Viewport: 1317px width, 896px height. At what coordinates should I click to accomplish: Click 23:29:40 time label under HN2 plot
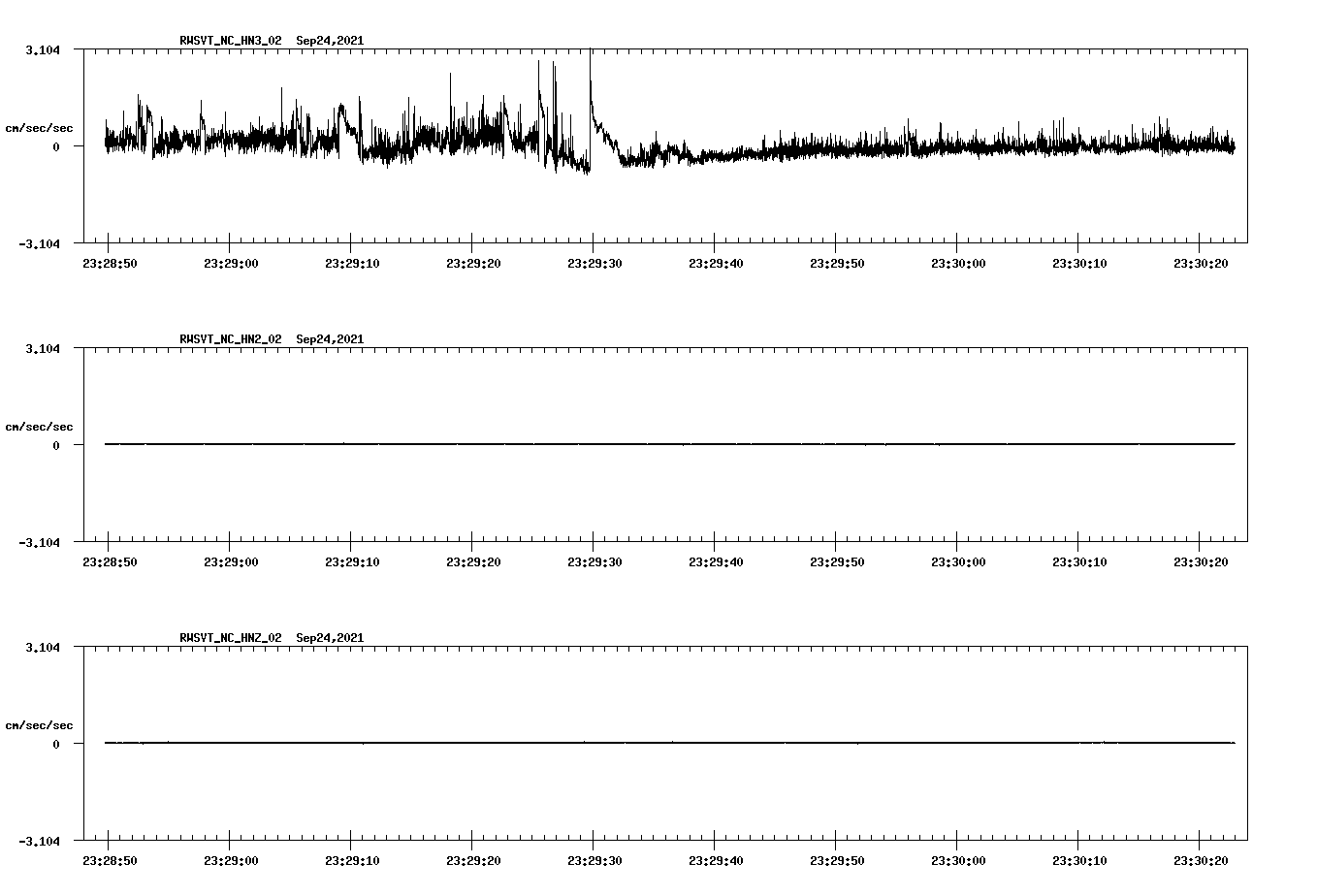click(715, 561)
